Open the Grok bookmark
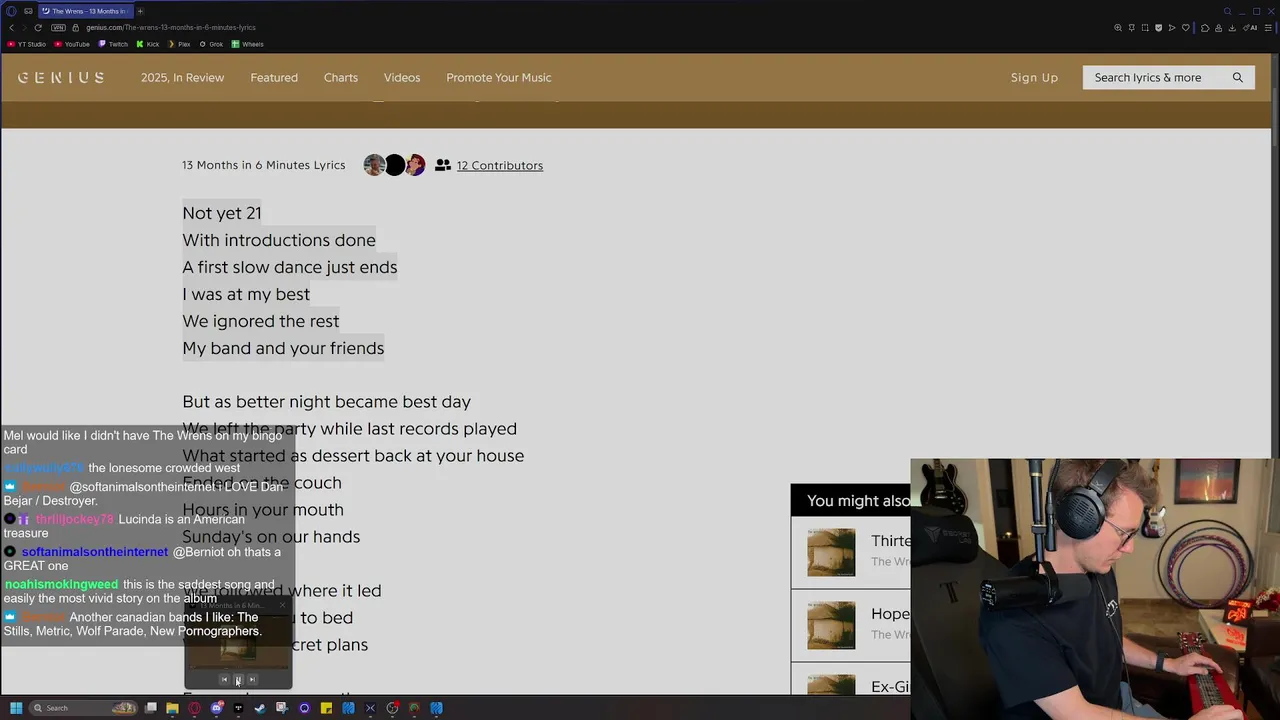This screenshot has width=1280, height=720. coord(211,44)
